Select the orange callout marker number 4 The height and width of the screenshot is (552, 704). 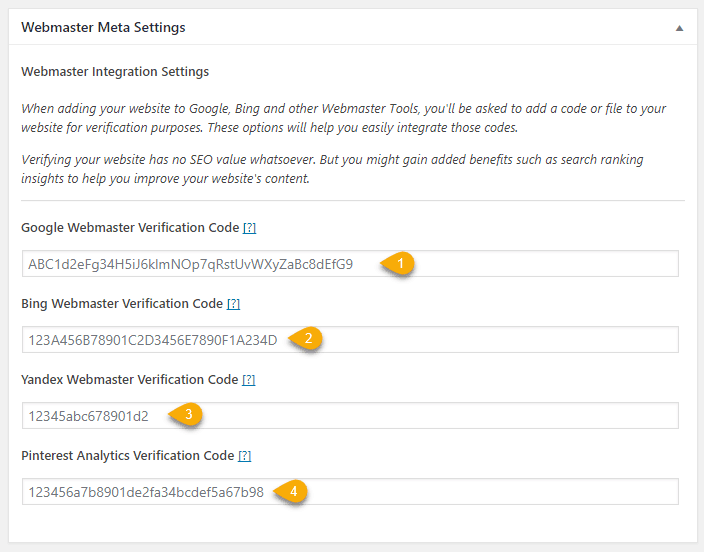tap(292, 491)
